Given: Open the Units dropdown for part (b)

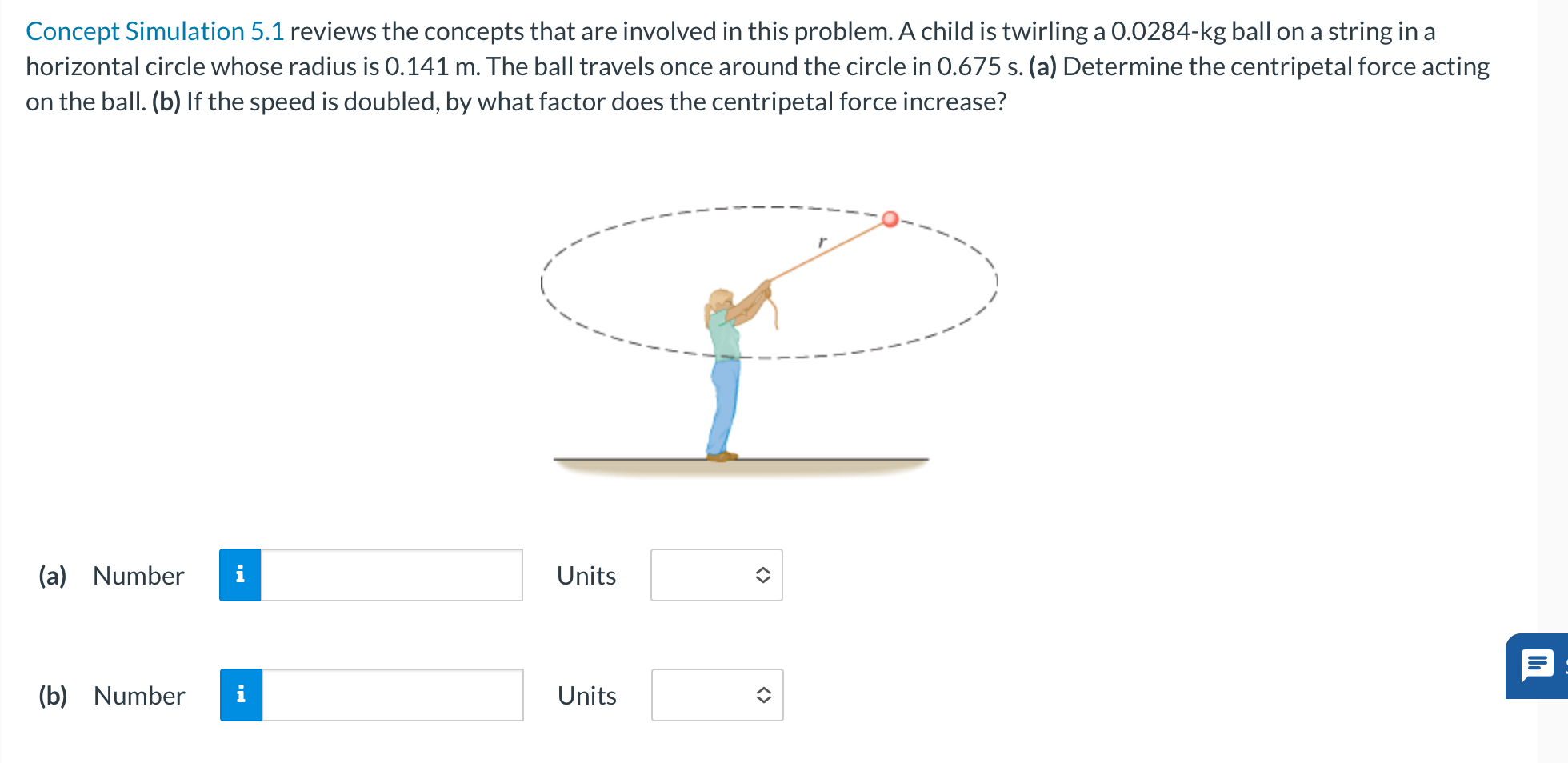Looking at the screenshot, I should tap(716, 694).
